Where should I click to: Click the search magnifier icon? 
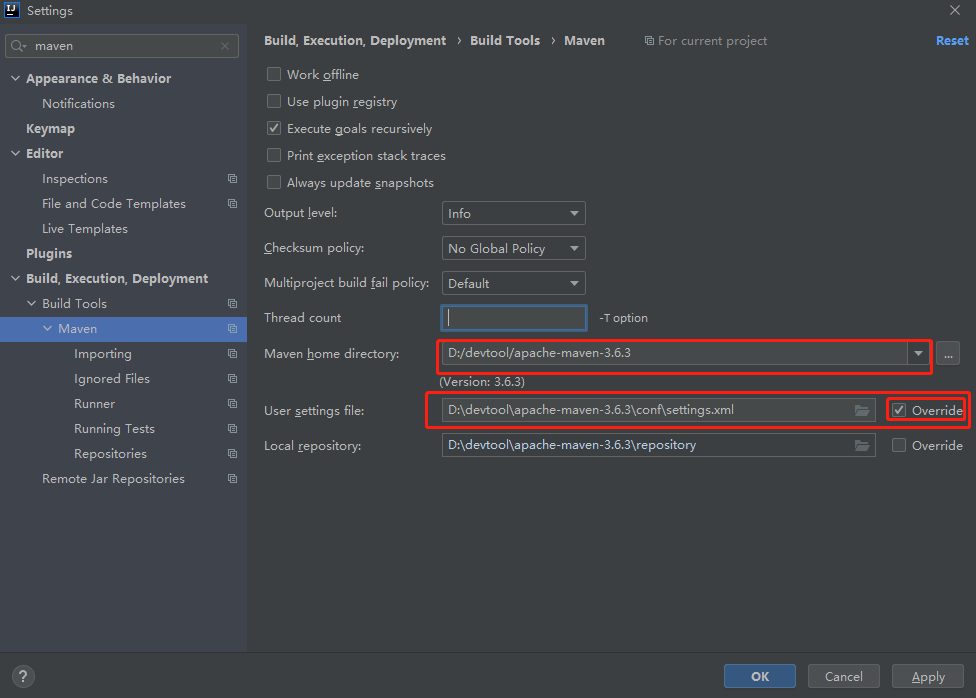click(x=18, y=46)
